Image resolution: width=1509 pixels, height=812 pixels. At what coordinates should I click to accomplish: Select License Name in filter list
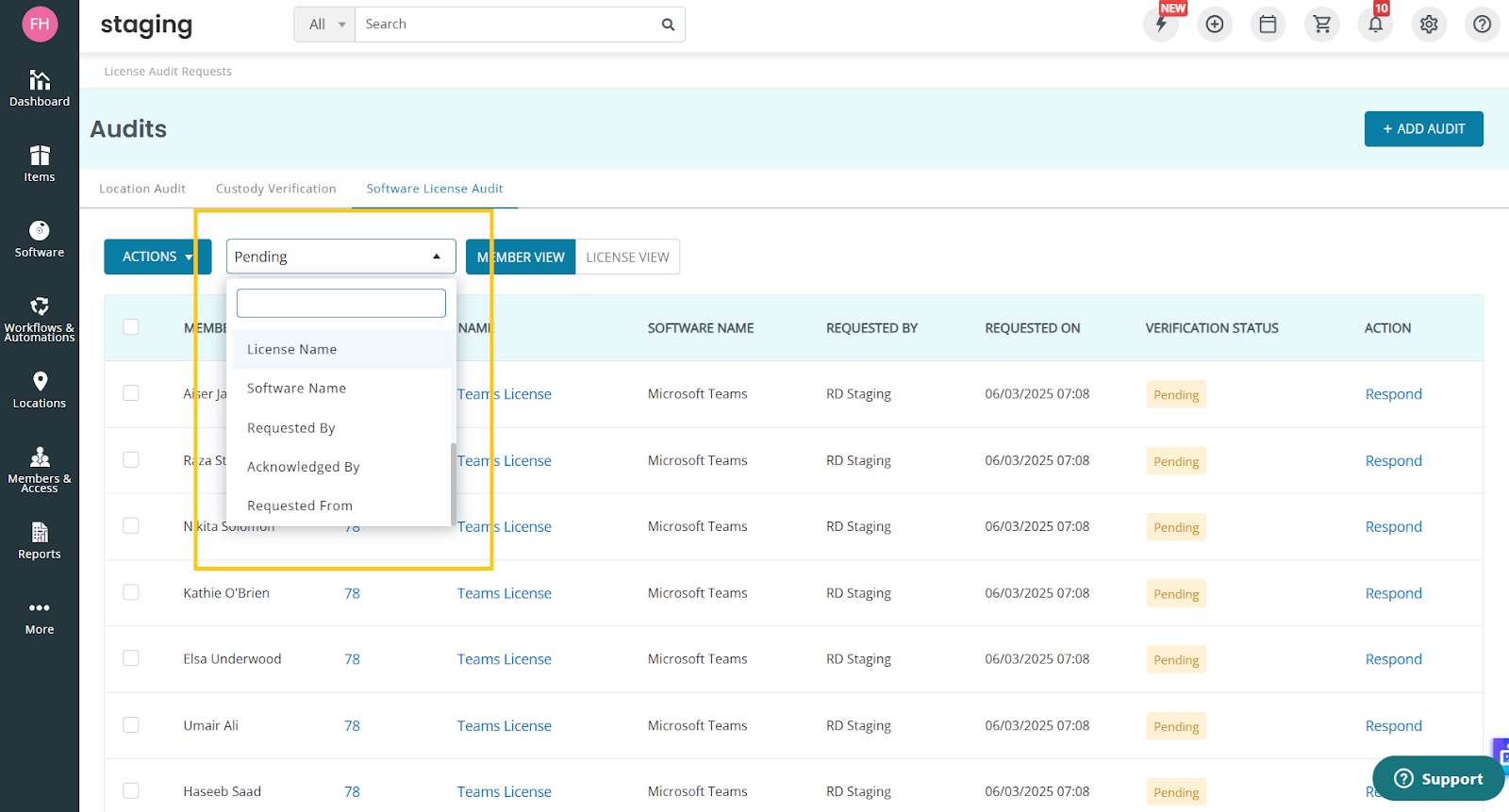tap(340, 349)
